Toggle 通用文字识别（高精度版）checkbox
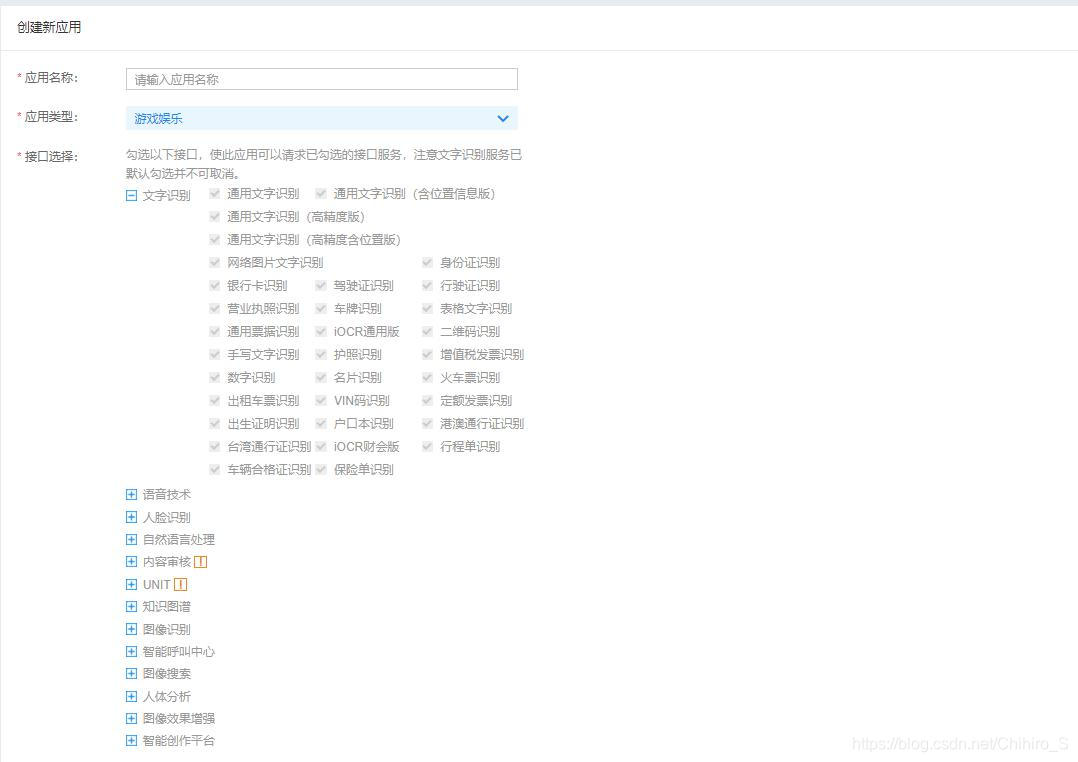Image resolution: width=1078 pixels, height=762 pixels. tap(214, 217)
